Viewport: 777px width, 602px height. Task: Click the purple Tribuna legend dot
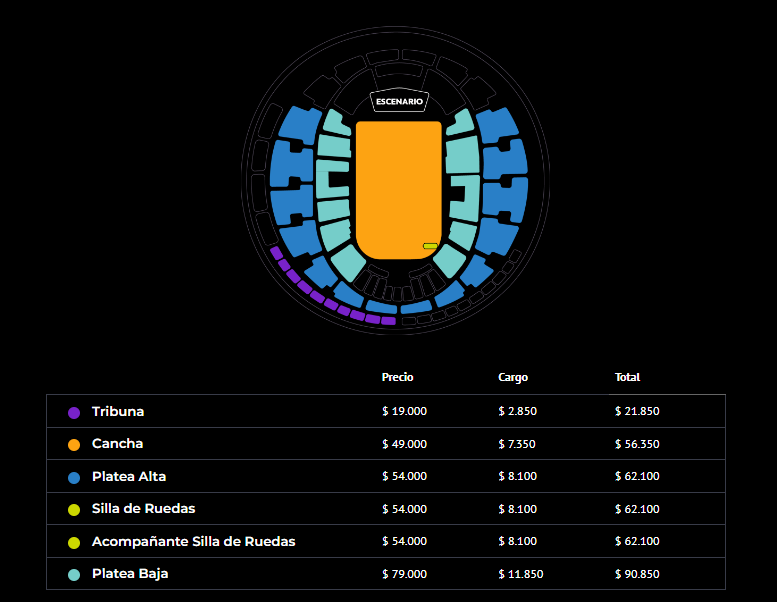pyautogui.click(x=74, y=412)
